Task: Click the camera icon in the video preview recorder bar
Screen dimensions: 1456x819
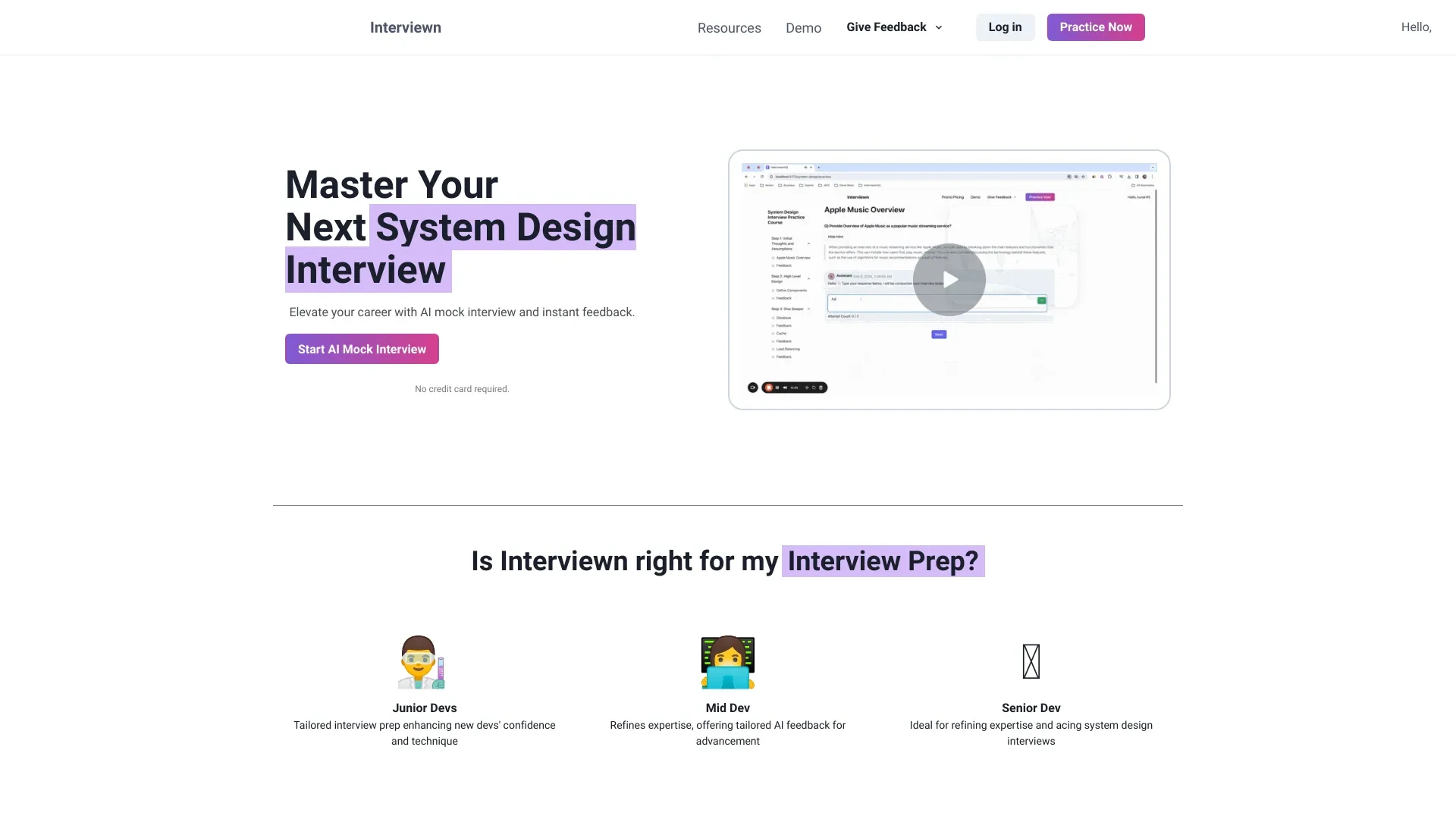Action: (753, 388)
